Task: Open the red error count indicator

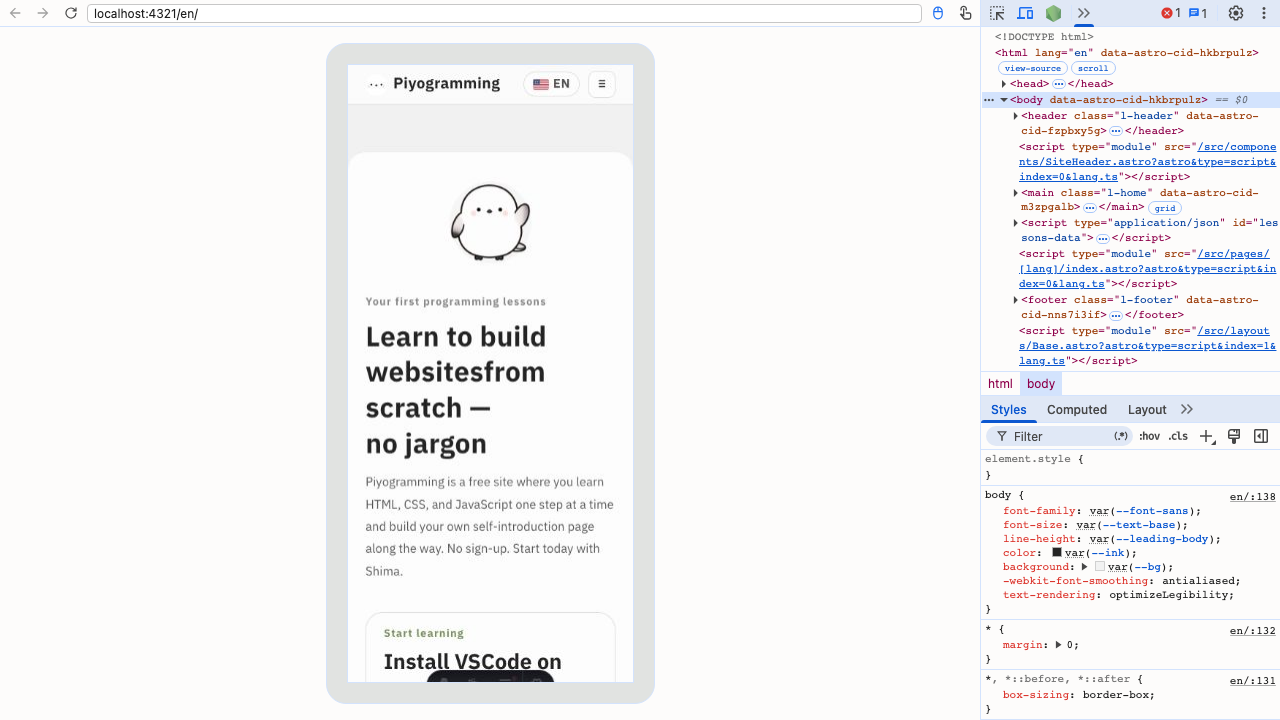Action: (x=1171, y=13)
